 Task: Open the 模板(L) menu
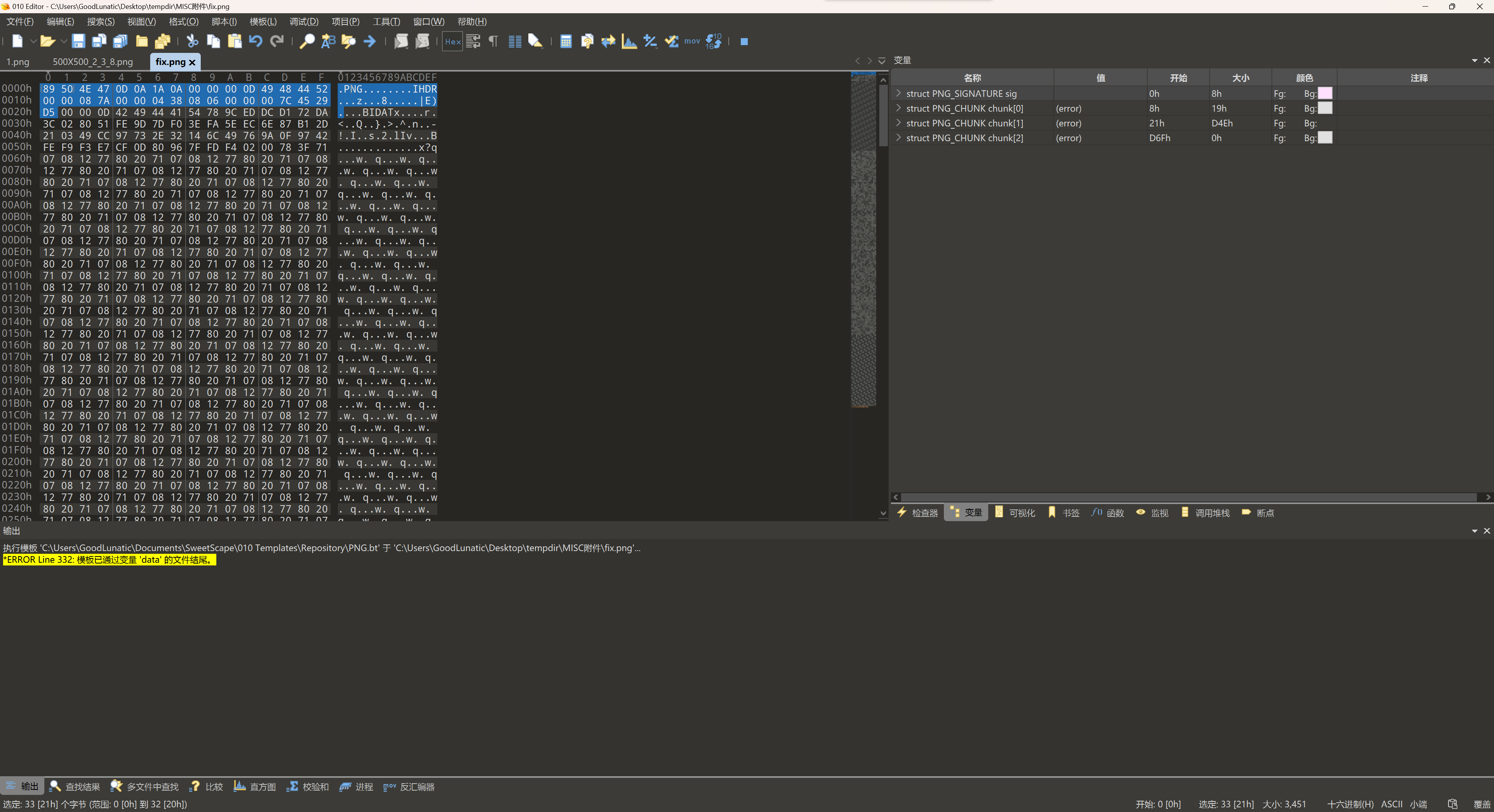[x=263, y=21]
